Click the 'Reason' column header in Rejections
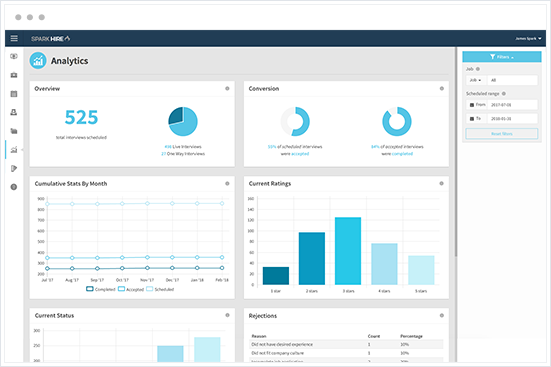The height and width of the screenshot is (367, 551). 259,336
